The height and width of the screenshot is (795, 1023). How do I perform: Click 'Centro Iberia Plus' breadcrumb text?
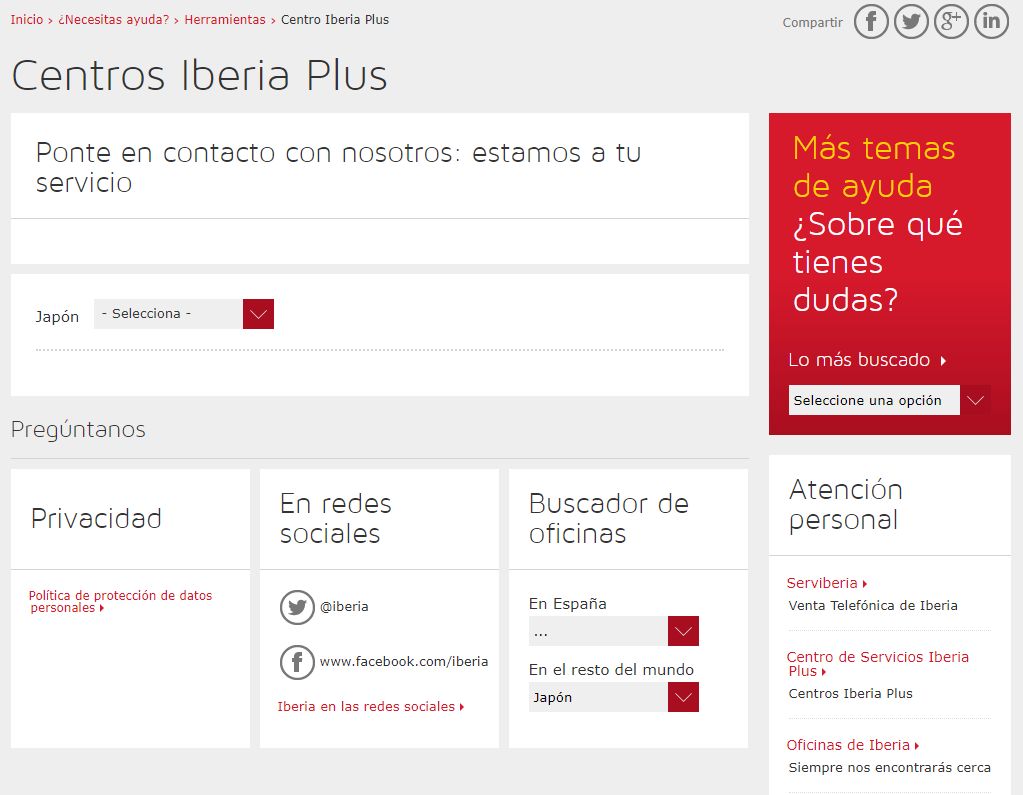point(335,20)
